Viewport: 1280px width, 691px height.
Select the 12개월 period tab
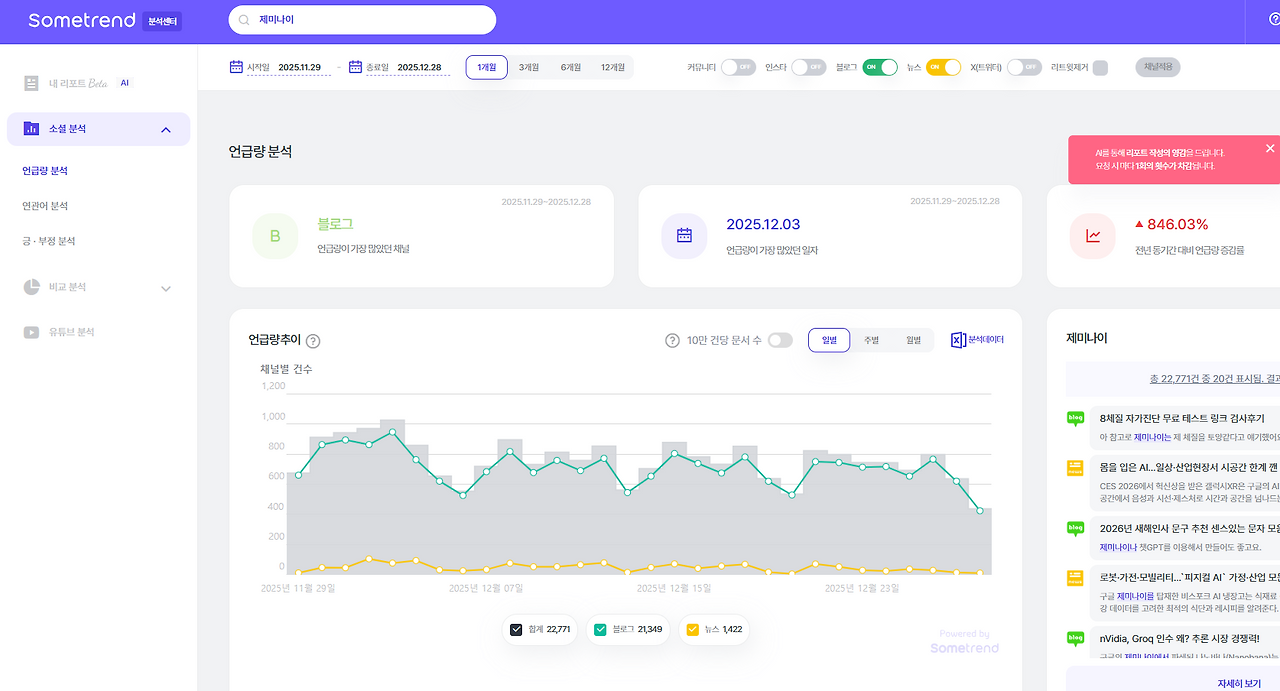click(613, 67)
